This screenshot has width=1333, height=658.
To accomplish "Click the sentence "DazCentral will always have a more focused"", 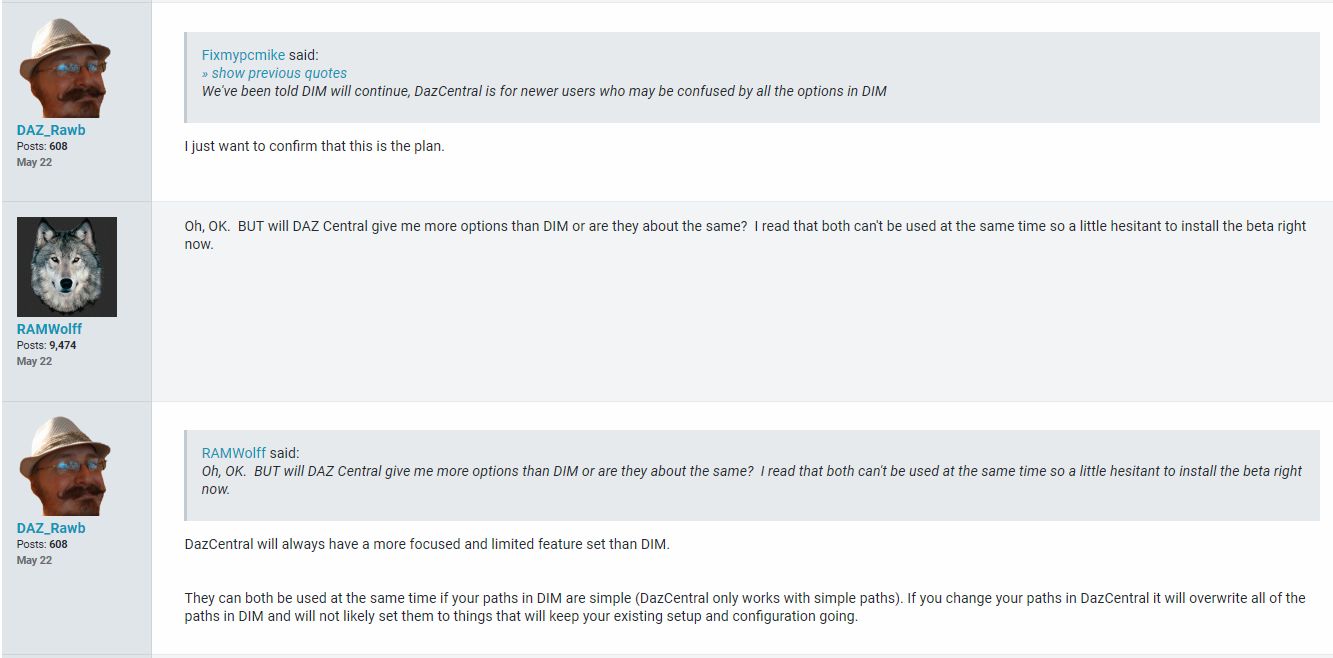I will pyautogui.click(x=427, y=544).
